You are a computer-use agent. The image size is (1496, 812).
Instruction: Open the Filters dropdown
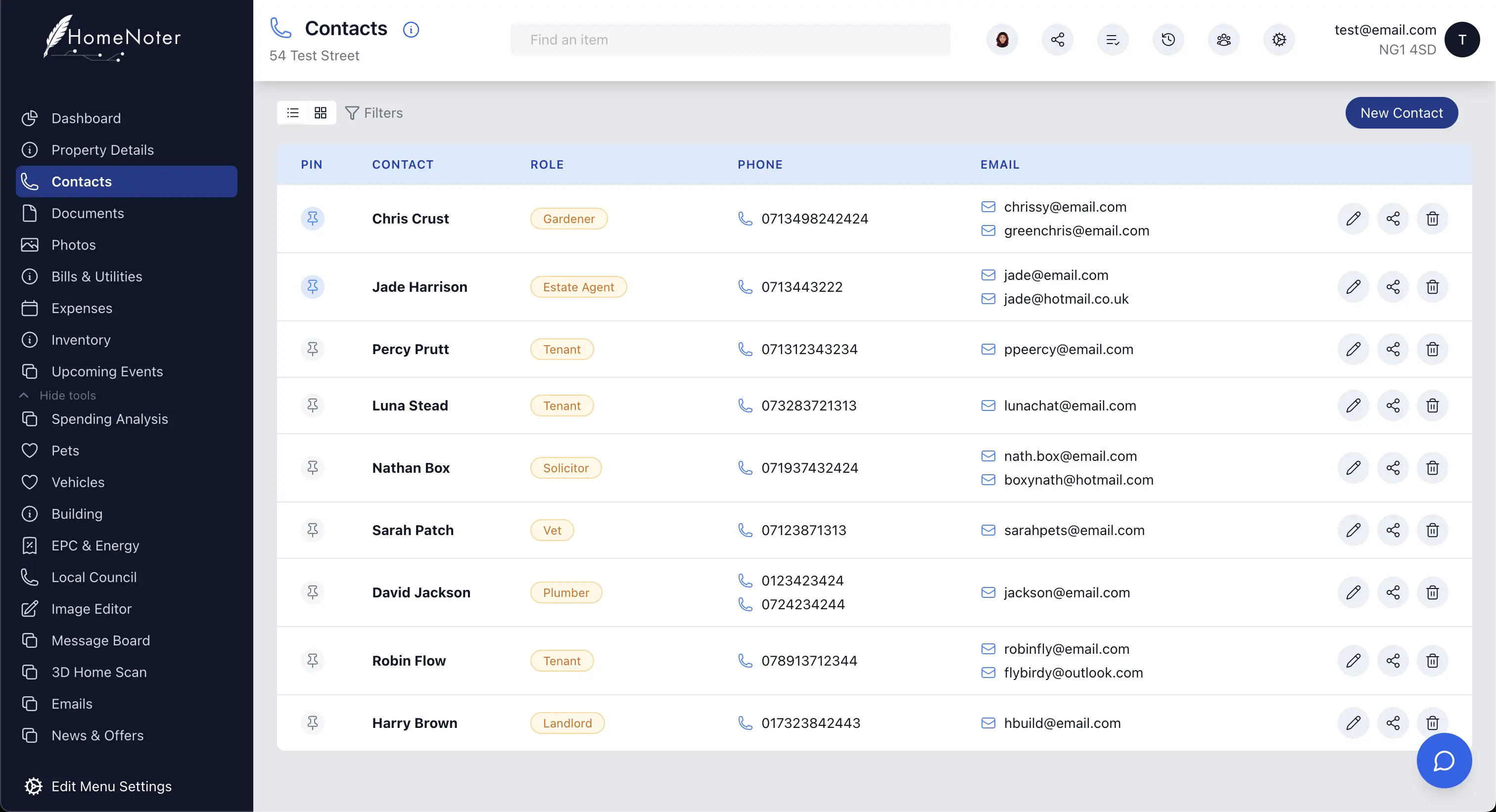point(374,113)
